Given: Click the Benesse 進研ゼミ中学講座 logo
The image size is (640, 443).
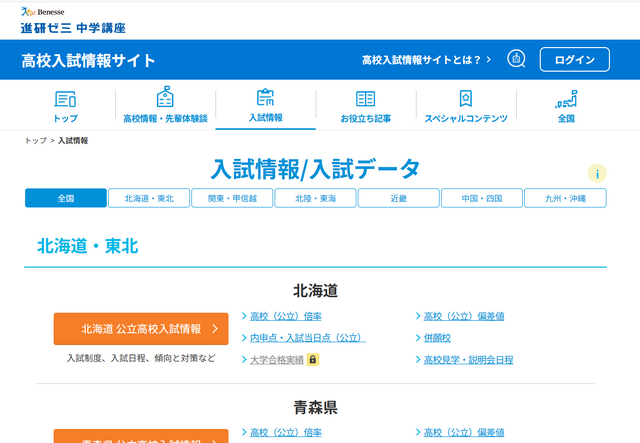Looking at the screenshot, I should pyautogui.click(x=73, y=20).
